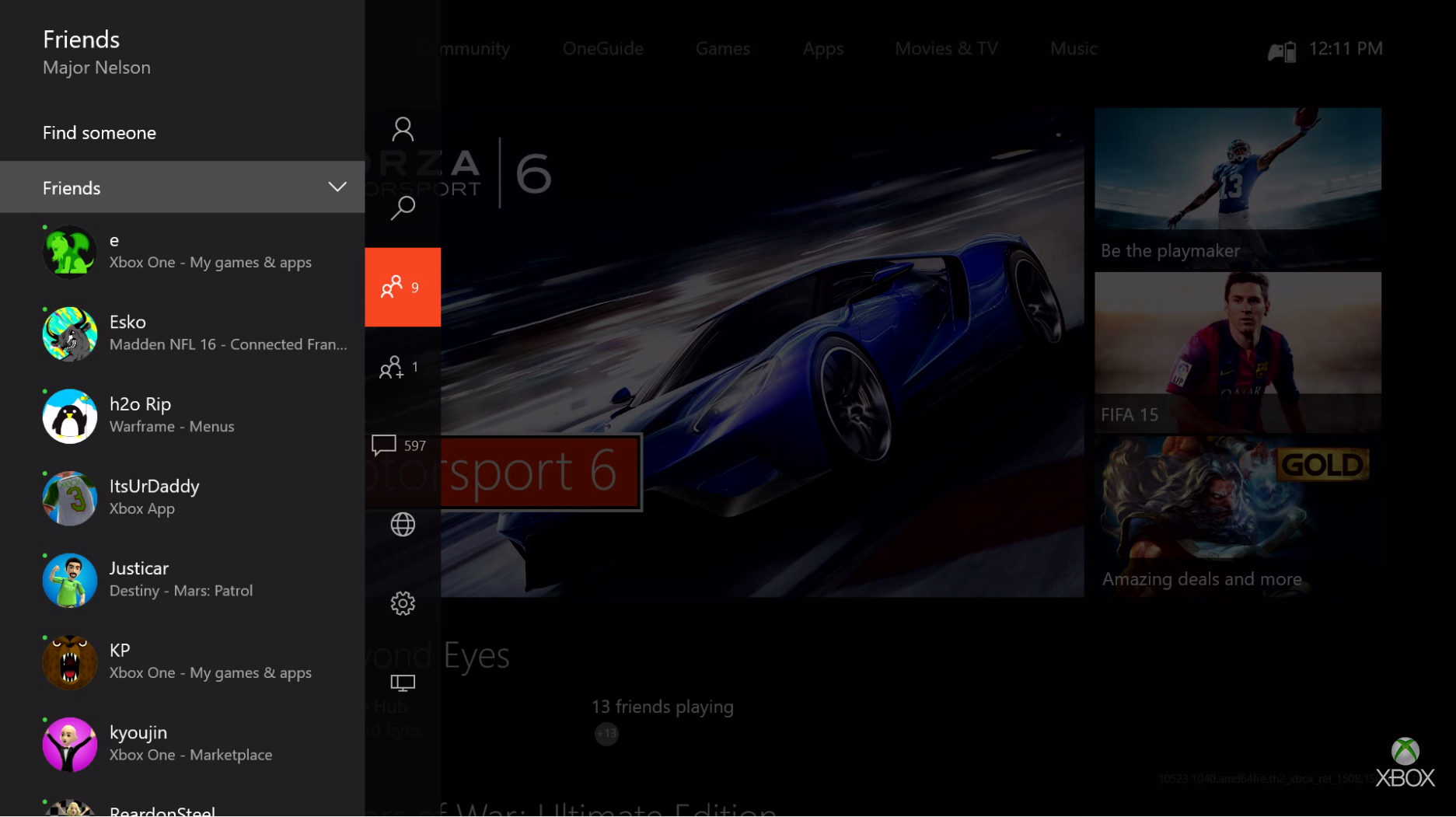Switch to the Games tab

(723, 48)
